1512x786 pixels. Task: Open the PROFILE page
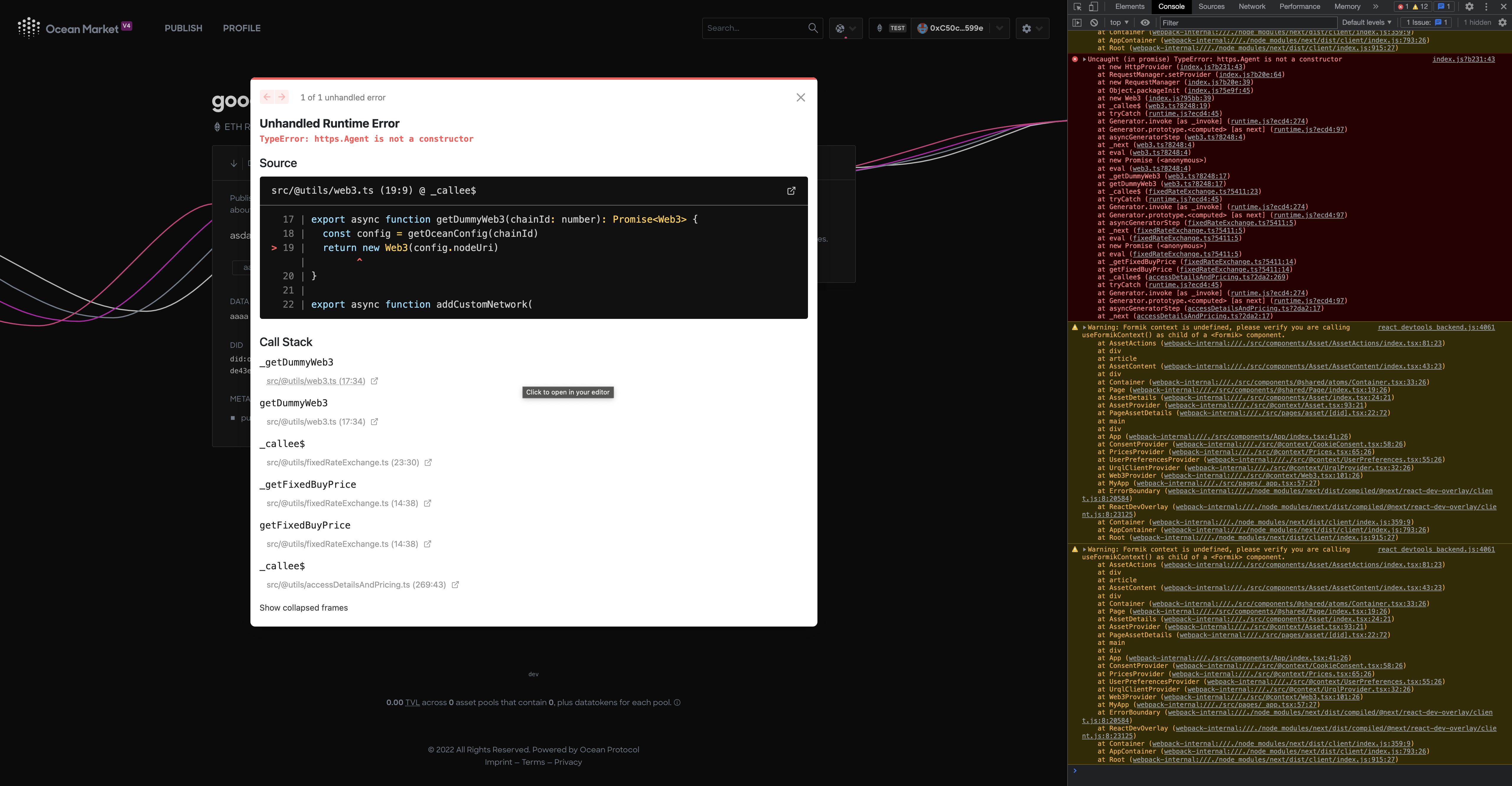pyautogui.click(x=242, y=28)
